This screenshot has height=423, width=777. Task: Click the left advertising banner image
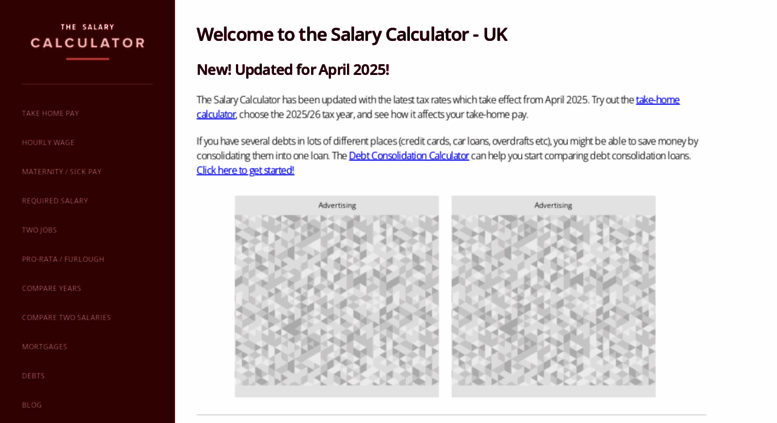click(337, 300)
